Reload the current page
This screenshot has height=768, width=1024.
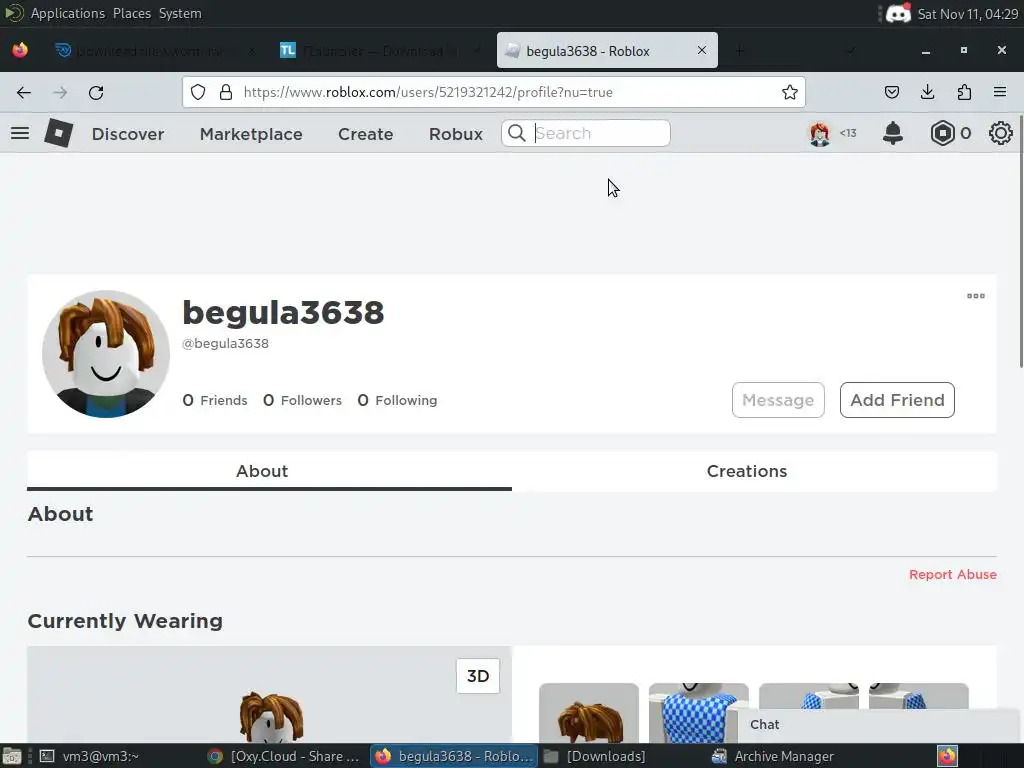(x=96, y=93)
